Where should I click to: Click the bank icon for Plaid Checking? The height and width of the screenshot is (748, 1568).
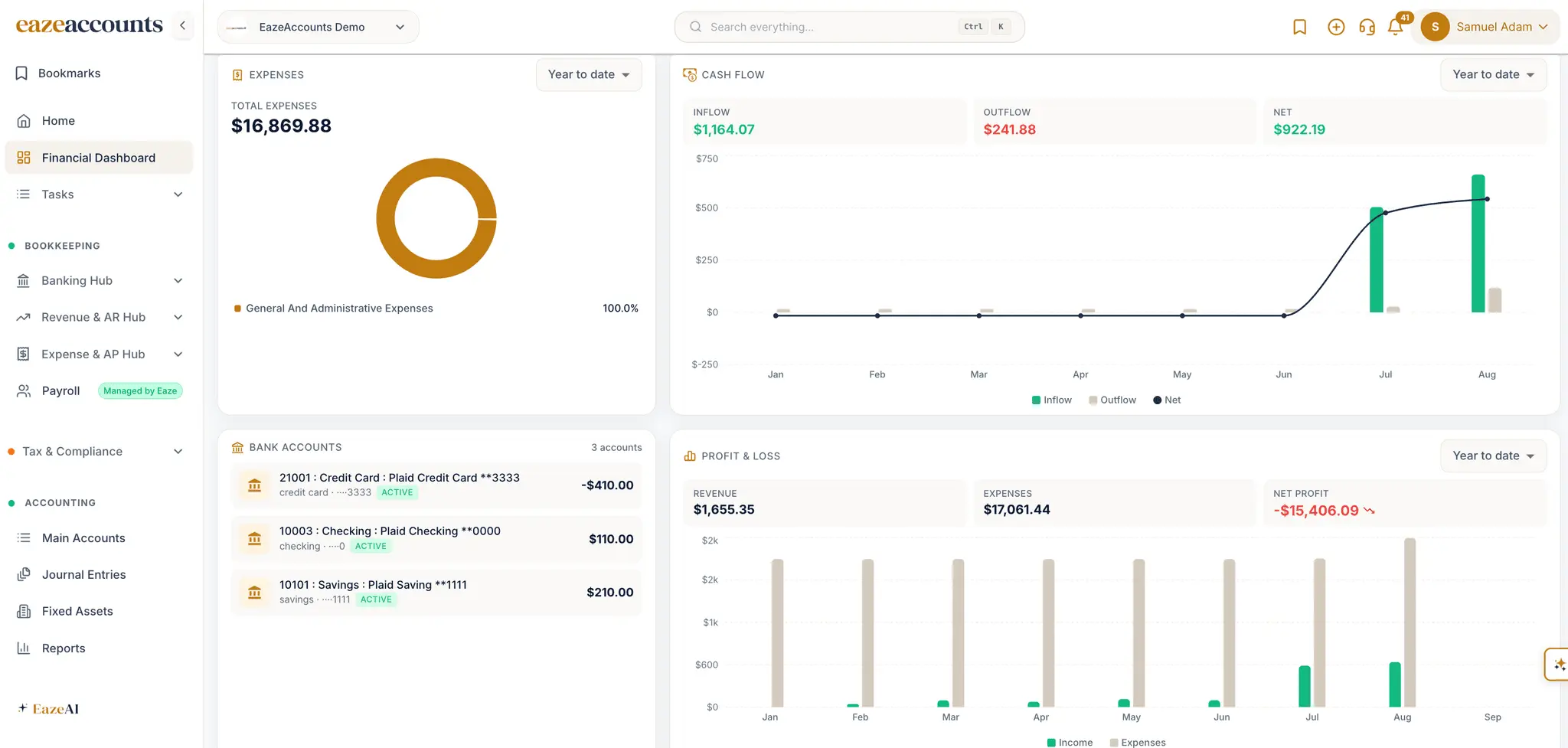pyautogui.click(x=255, y=538)
